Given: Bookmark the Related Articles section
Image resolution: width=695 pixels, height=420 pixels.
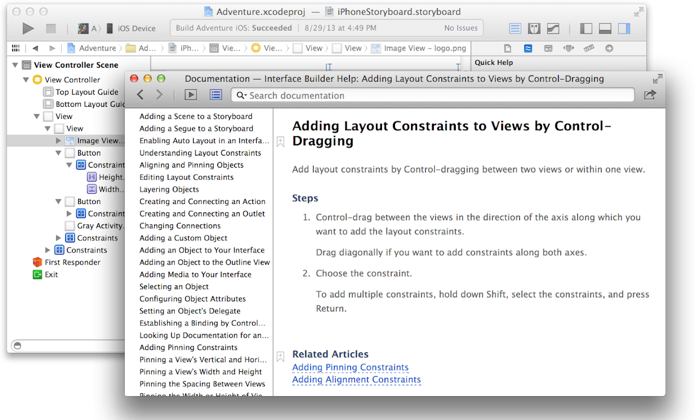Looking at the screenshot, I should click(281, 357).
